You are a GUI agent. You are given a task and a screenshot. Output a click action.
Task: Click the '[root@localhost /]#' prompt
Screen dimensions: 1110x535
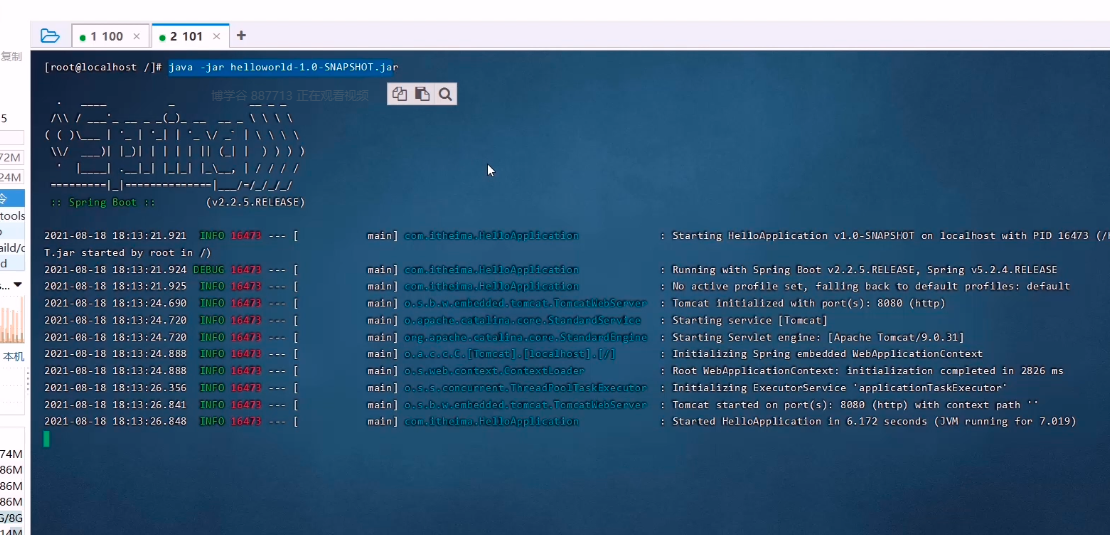tap(104, 67)
